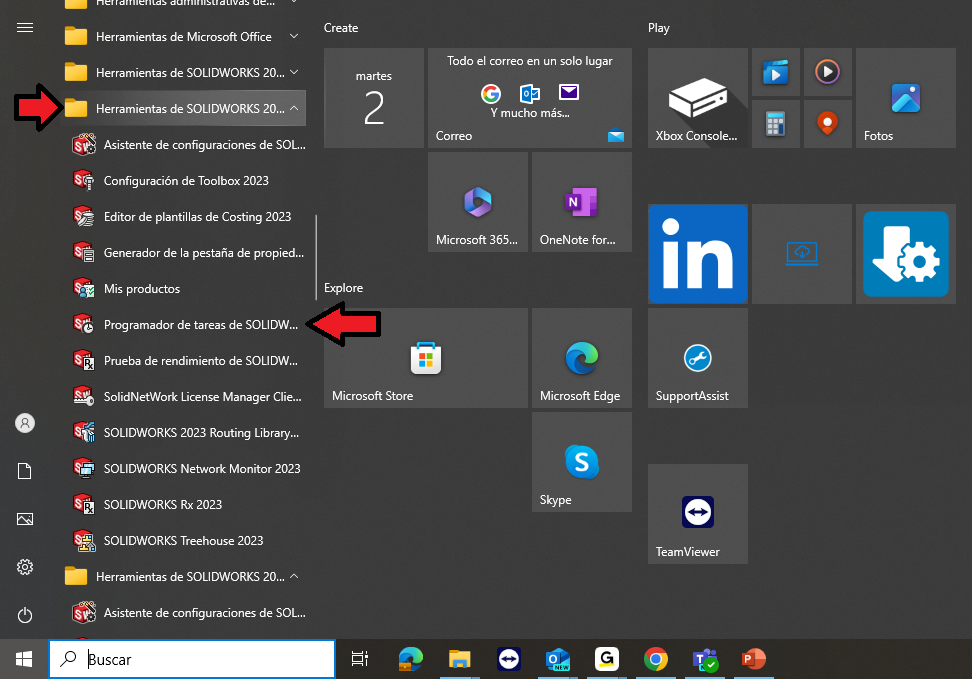Open SOLIDWORKS Treehouse 2023

tap(185, 540)
